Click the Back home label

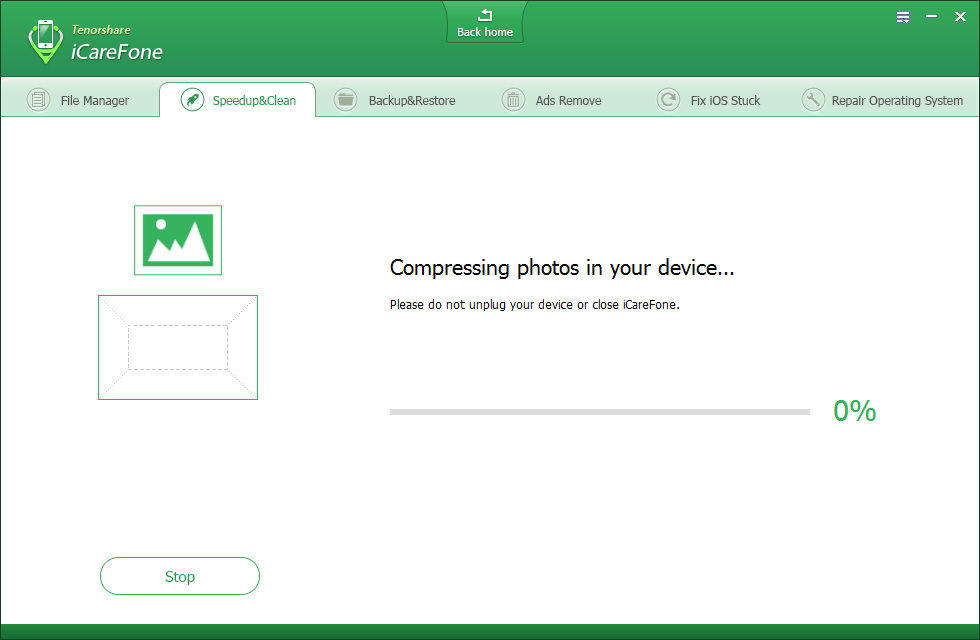pos(485,32)
